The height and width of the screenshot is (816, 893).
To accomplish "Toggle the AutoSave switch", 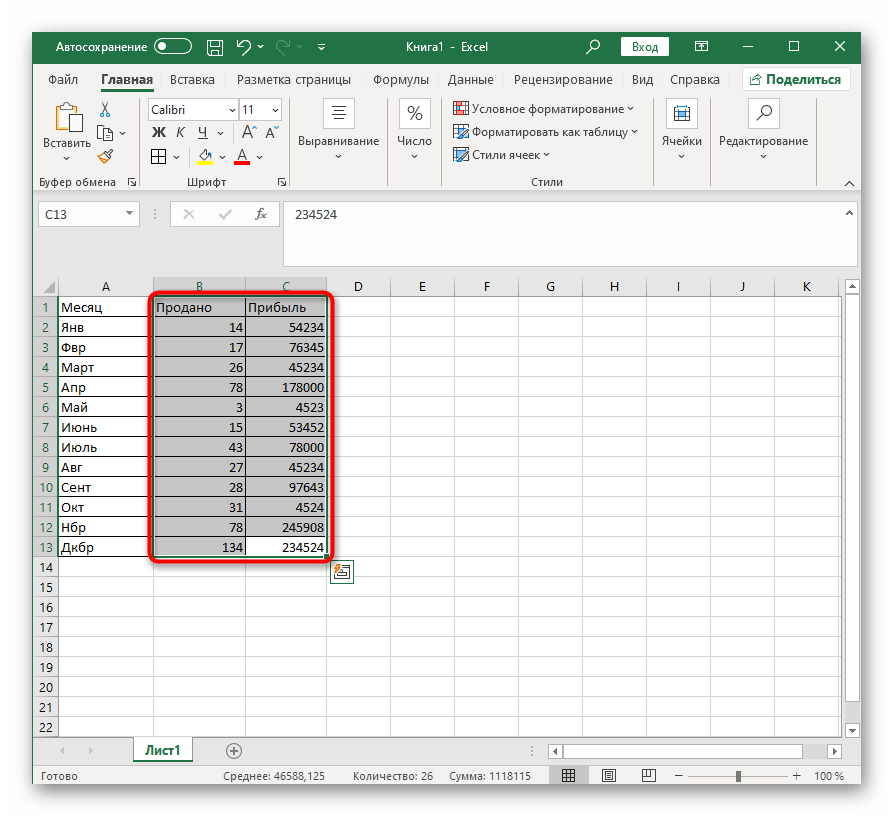I will [x=173, y=46].
